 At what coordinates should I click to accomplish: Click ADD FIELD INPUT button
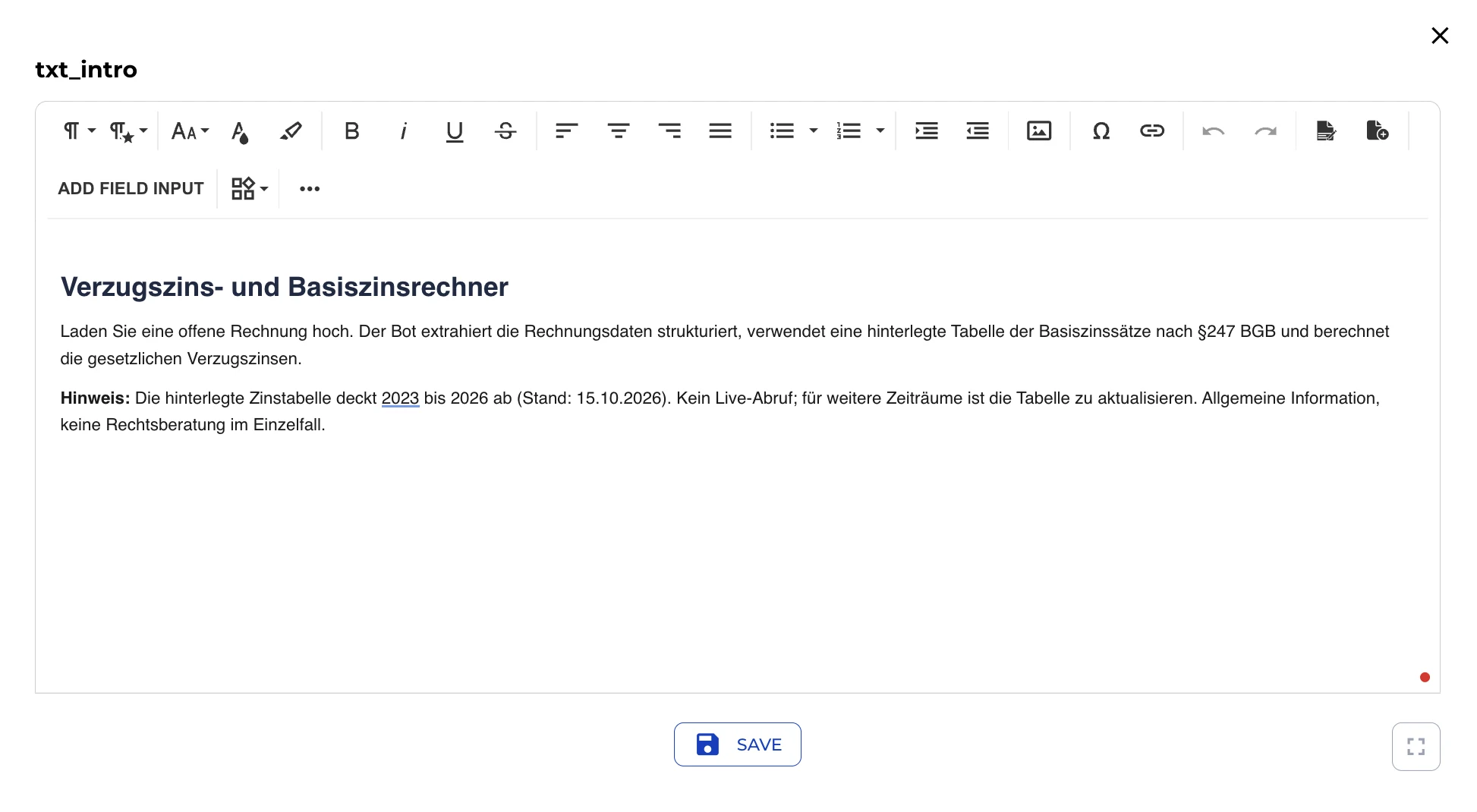tap(131, 188)
